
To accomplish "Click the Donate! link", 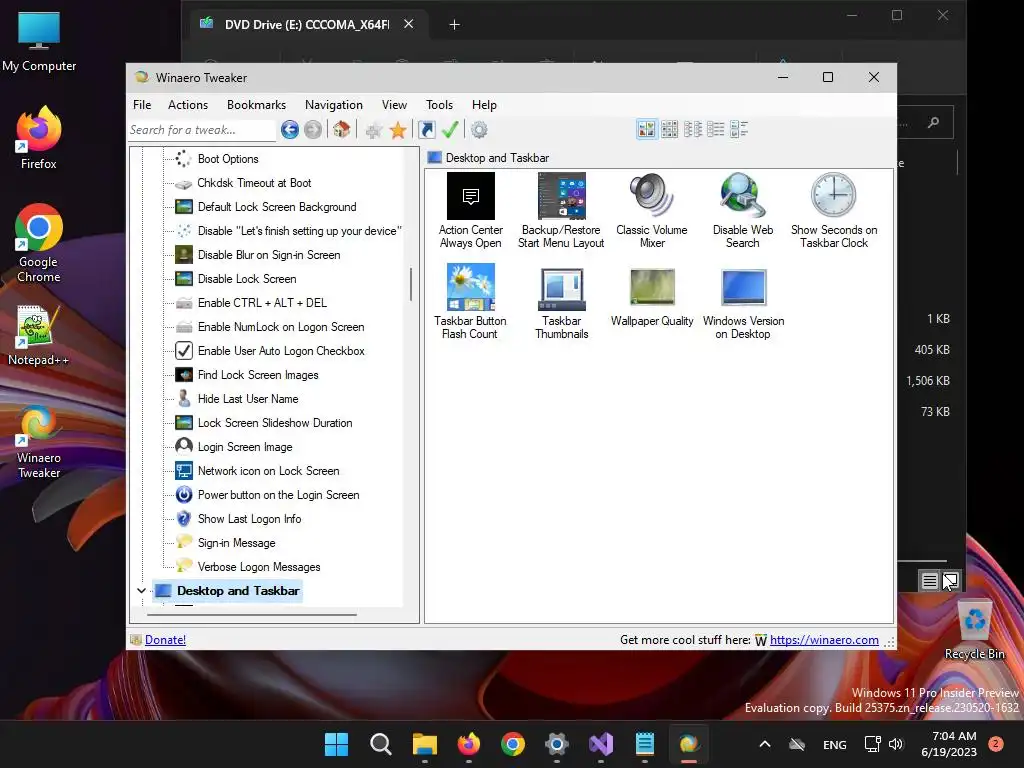I will [x=165, y=640].
